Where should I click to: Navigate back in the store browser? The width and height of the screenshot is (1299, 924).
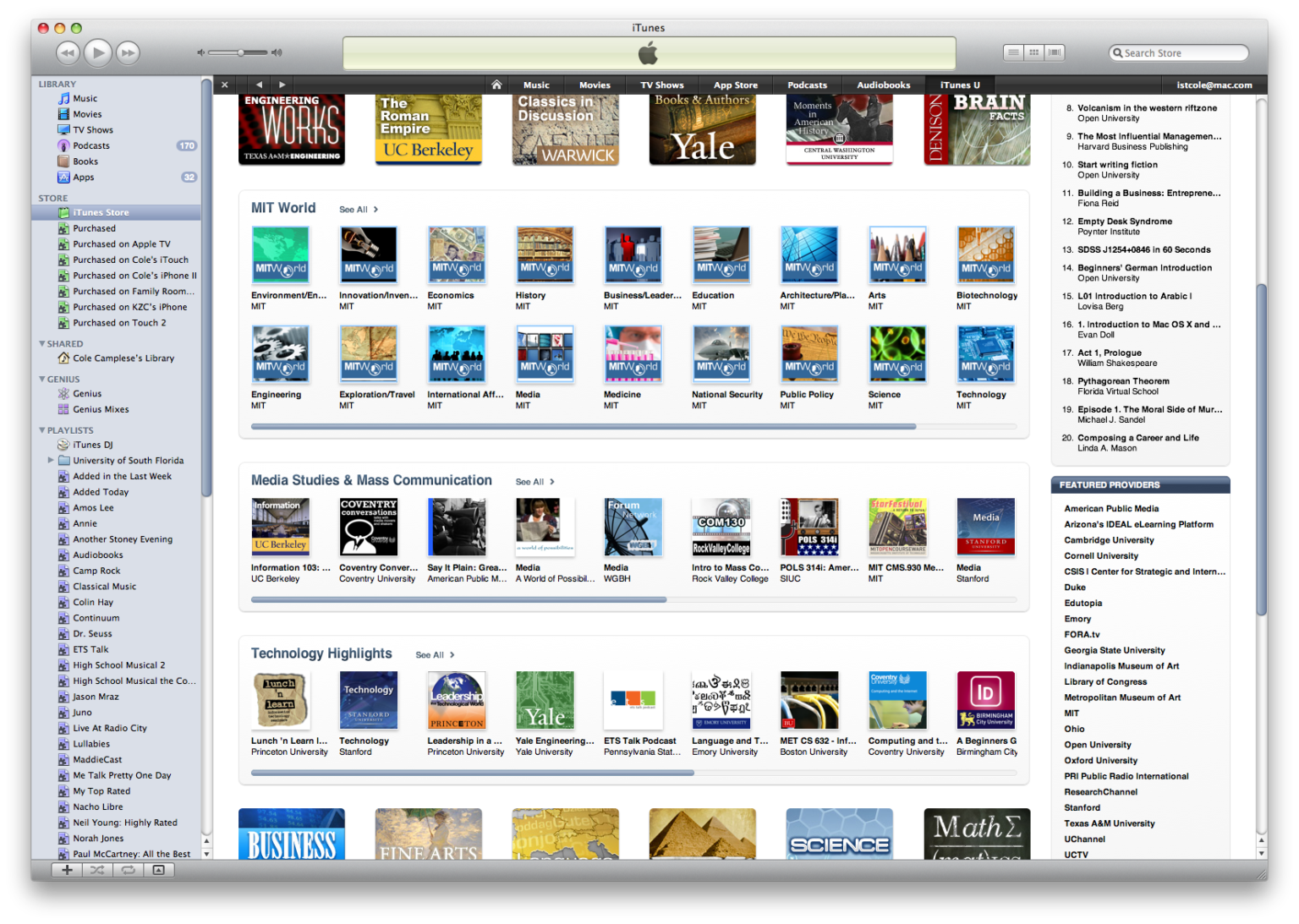[260, 85]
